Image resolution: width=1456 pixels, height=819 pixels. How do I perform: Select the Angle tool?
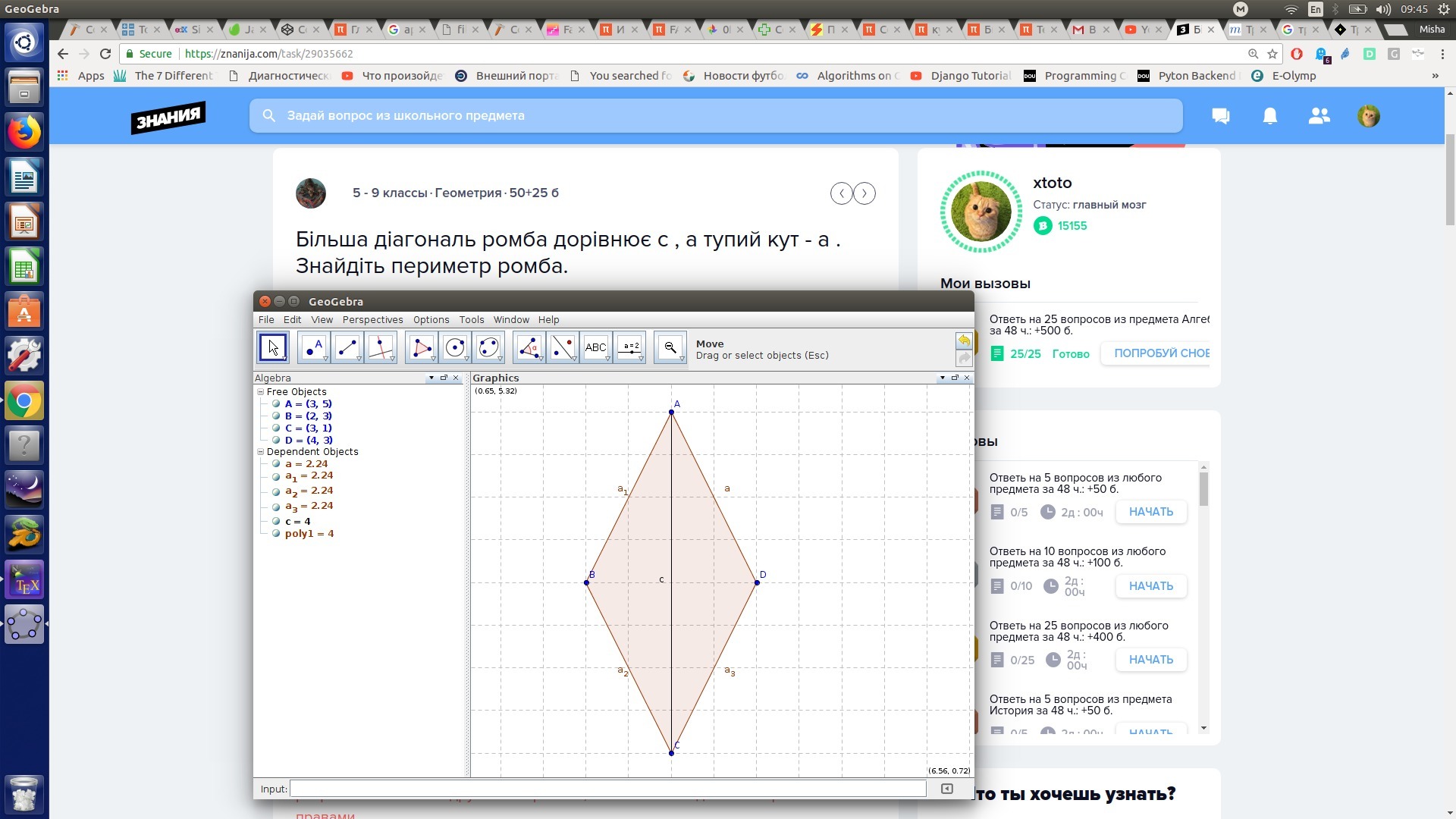pyautogui.click(x=529, y=348)
